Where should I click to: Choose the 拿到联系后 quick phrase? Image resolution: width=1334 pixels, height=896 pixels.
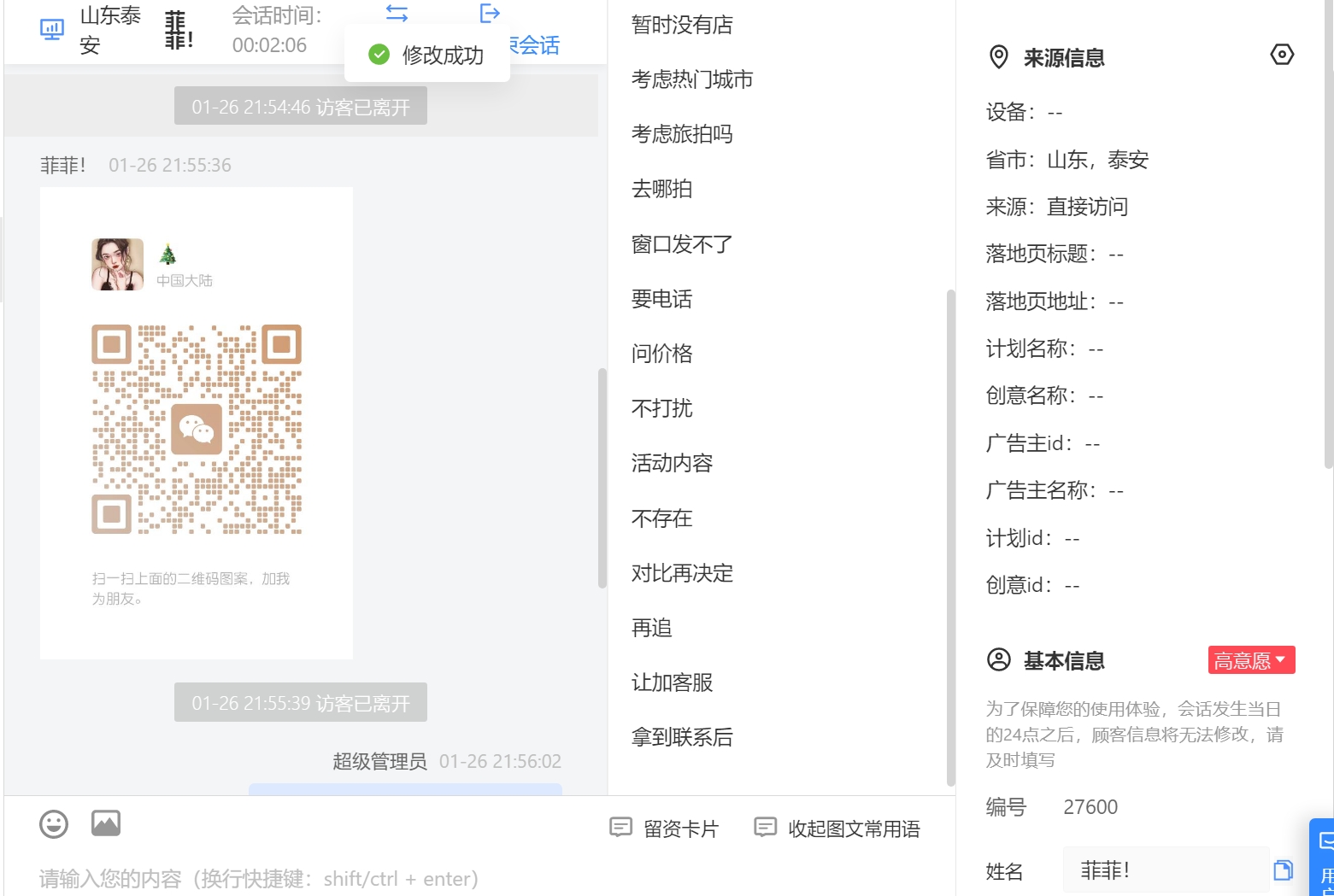682,737
